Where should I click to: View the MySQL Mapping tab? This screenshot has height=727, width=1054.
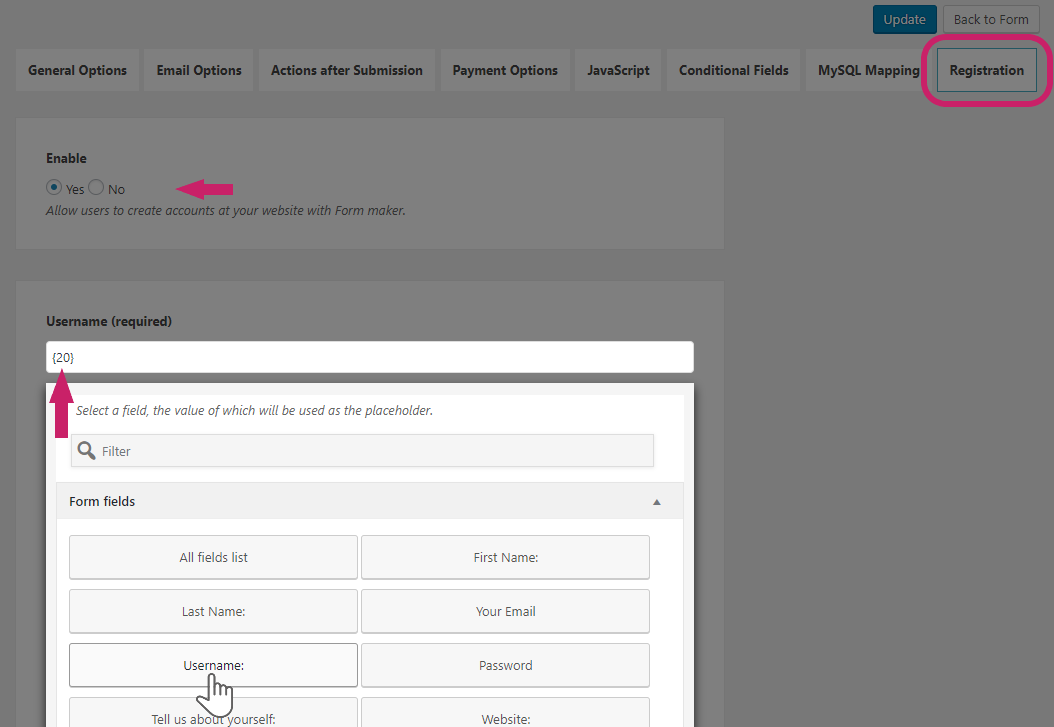[x=868, y=70]
